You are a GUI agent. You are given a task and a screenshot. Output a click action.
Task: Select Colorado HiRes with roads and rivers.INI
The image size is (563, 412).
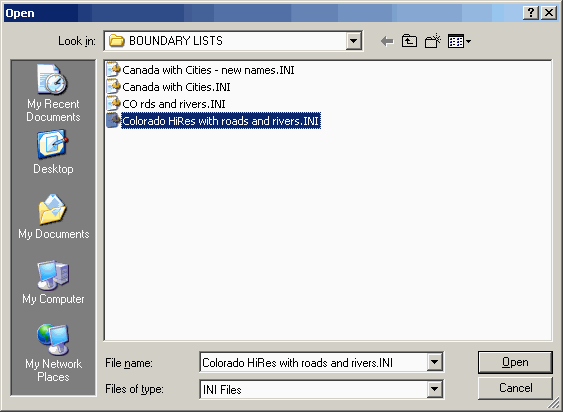pos(213,121)
